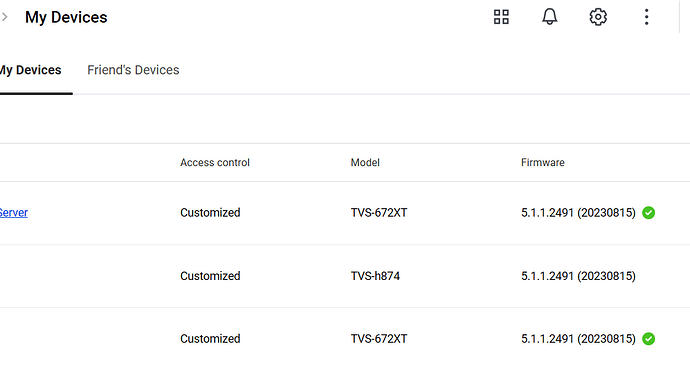This screenshot has height=376, width=690.
Task: Sort by the Model column header
Action: click(x=365, y=162)
